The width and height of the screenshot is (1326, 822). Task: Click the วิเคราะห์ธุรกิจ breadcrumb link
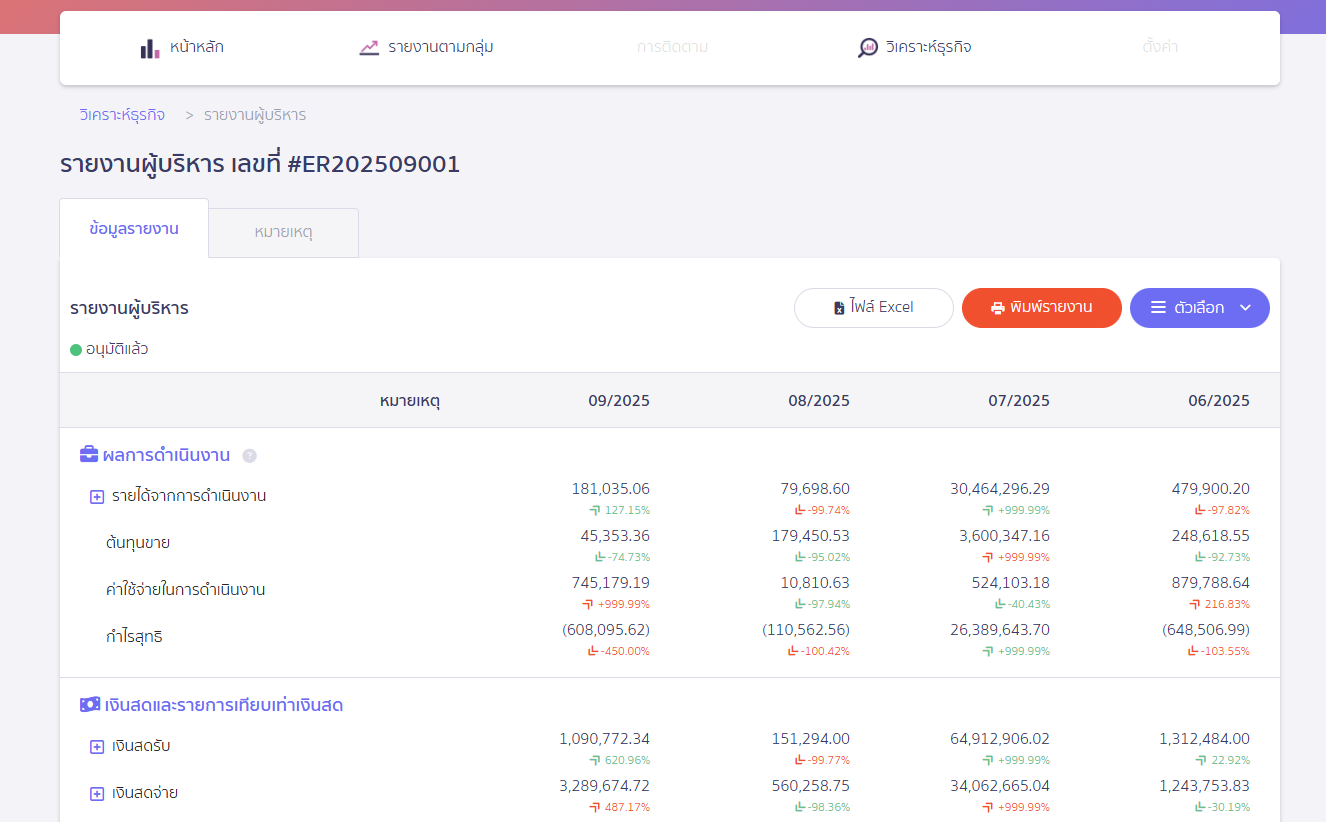click(x=120, y=115)
